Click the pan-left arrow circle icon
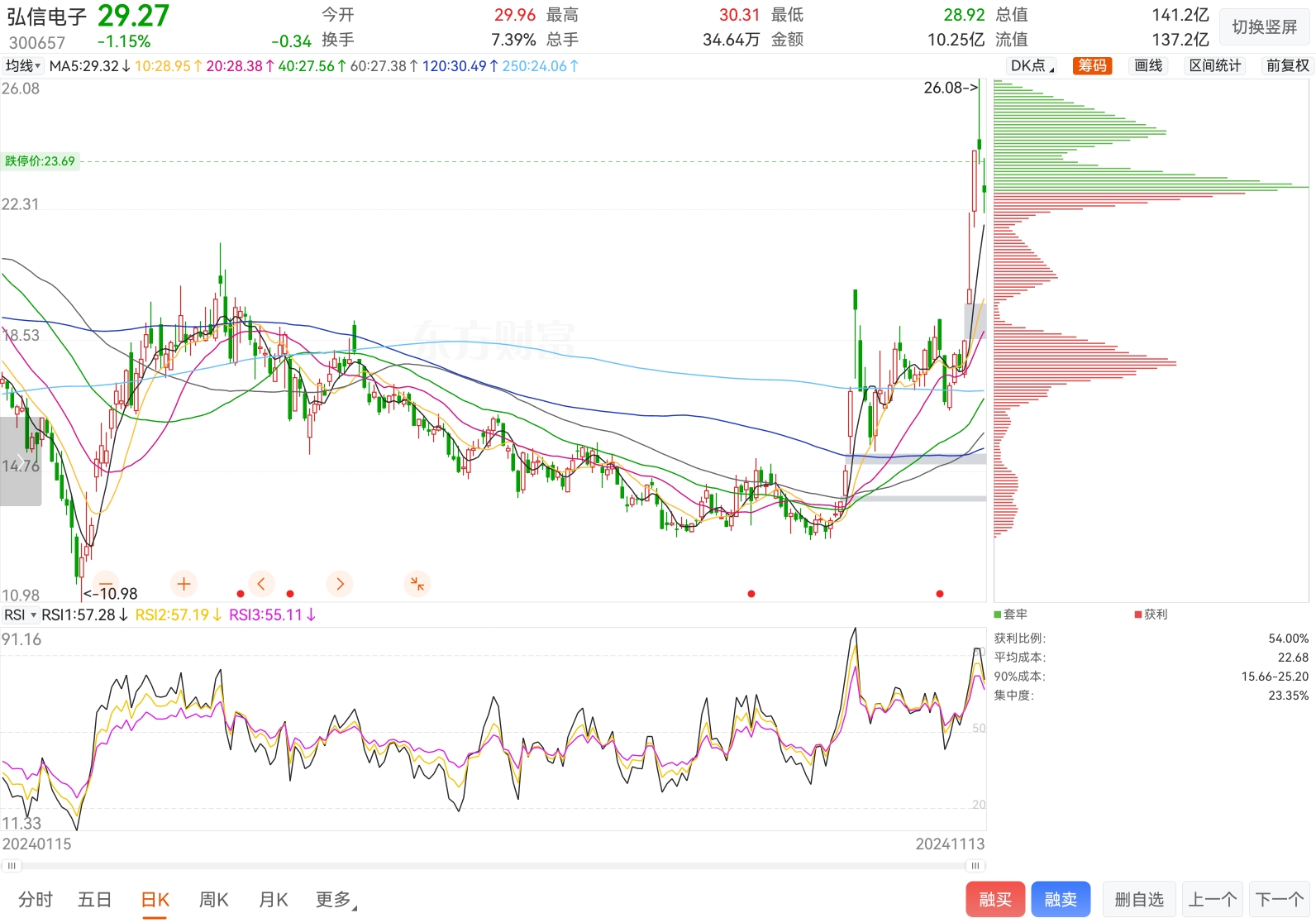The width and height of the screenshot is (1316, 923). [261, 584]
